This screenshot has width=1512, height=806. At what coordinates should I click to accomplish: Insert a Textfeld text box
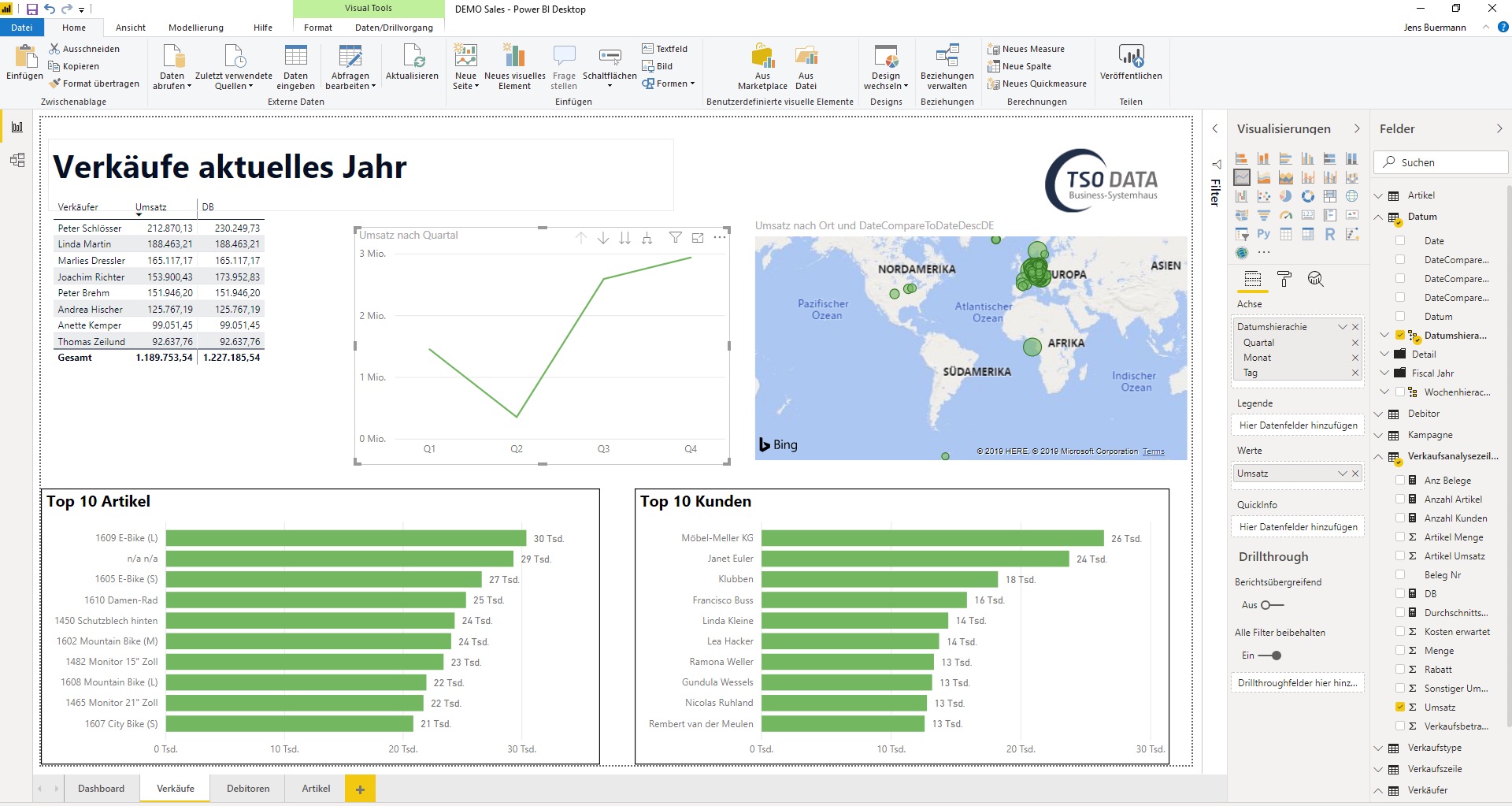coord(665,49)
